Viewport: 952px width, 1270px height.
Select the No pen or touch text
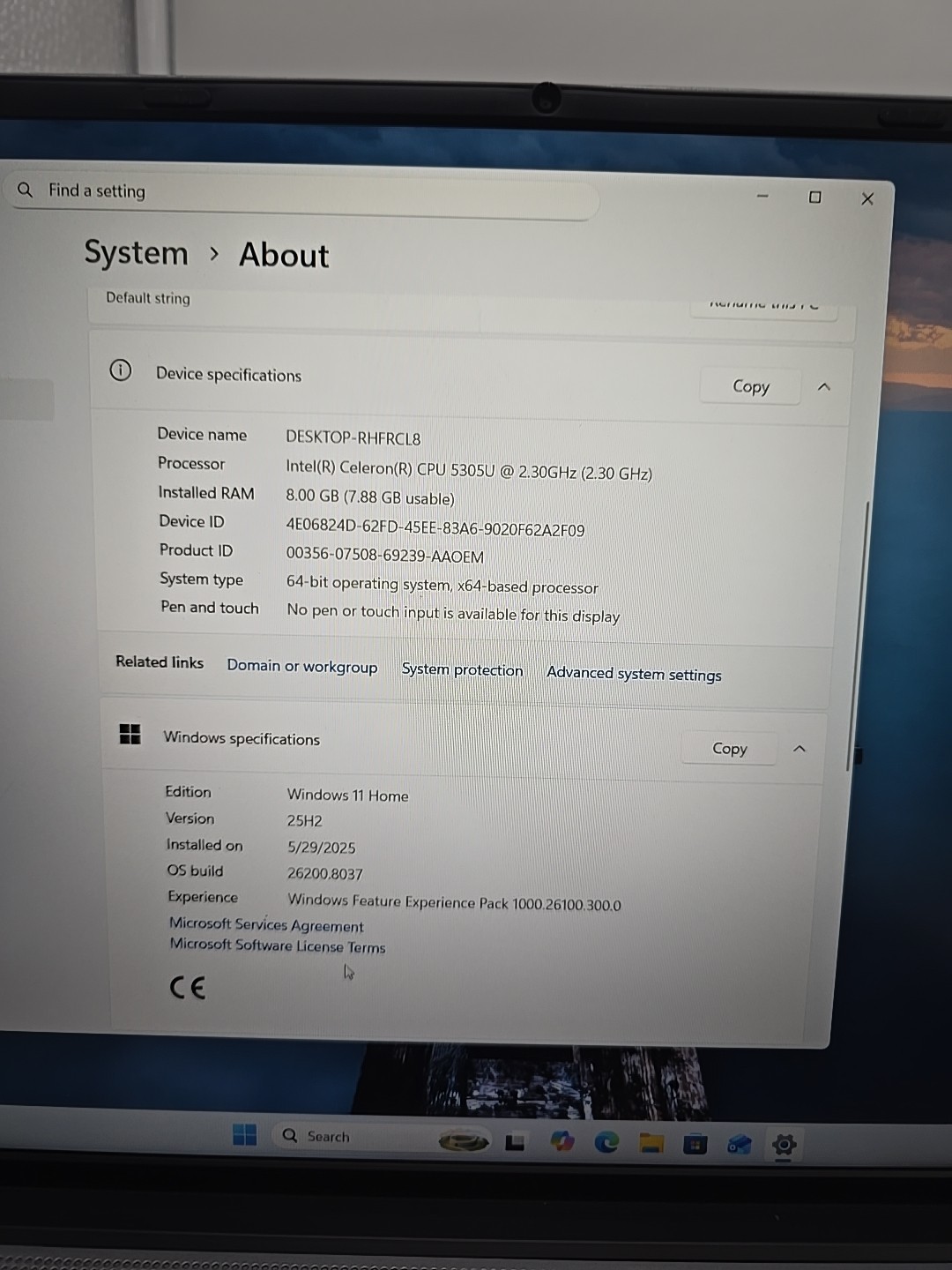pyautogui.click(x=453, y=613)
